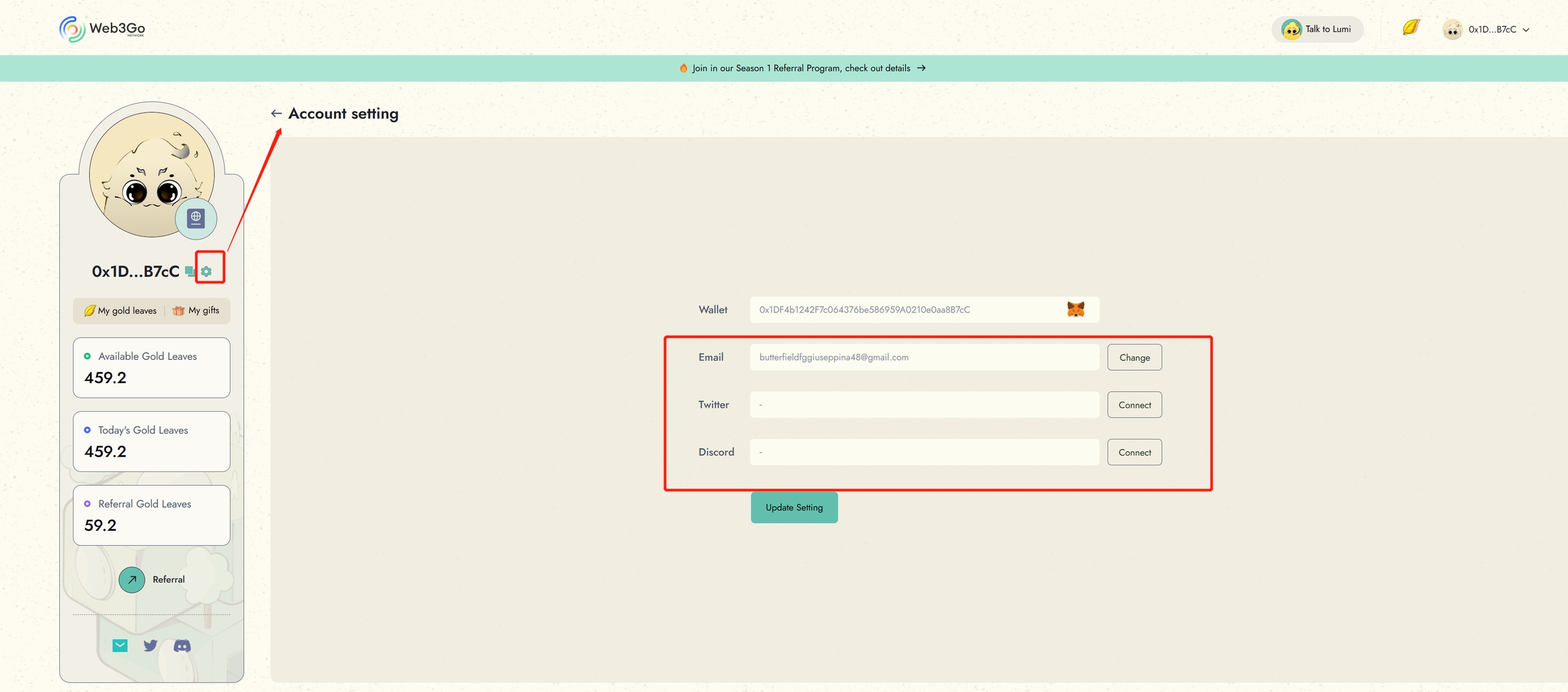Click the back arrow beside Account setting

pyautogui.click(x=276, y=114)
